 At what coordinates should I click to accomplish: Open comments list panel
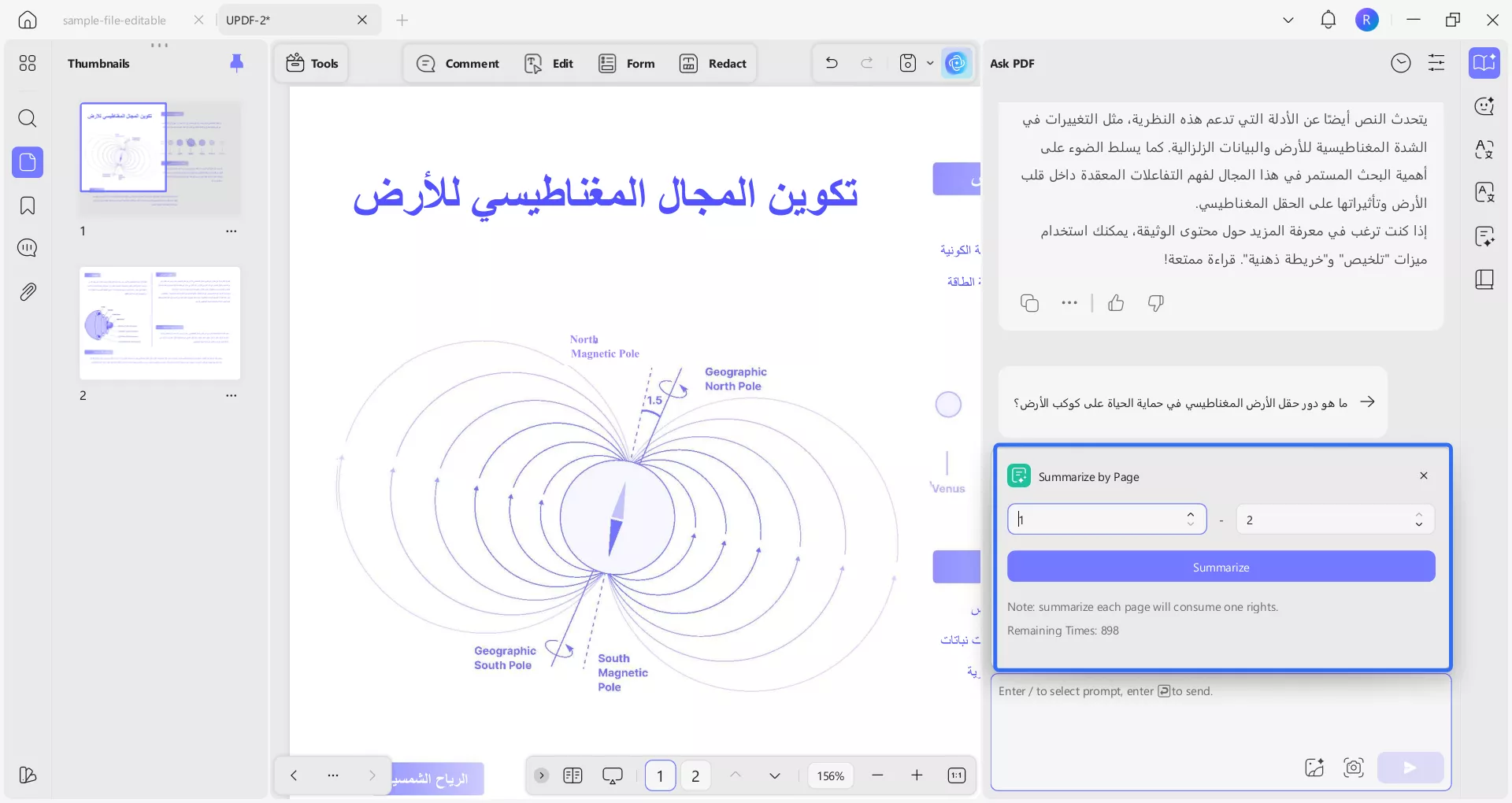[x=28, y=248]
